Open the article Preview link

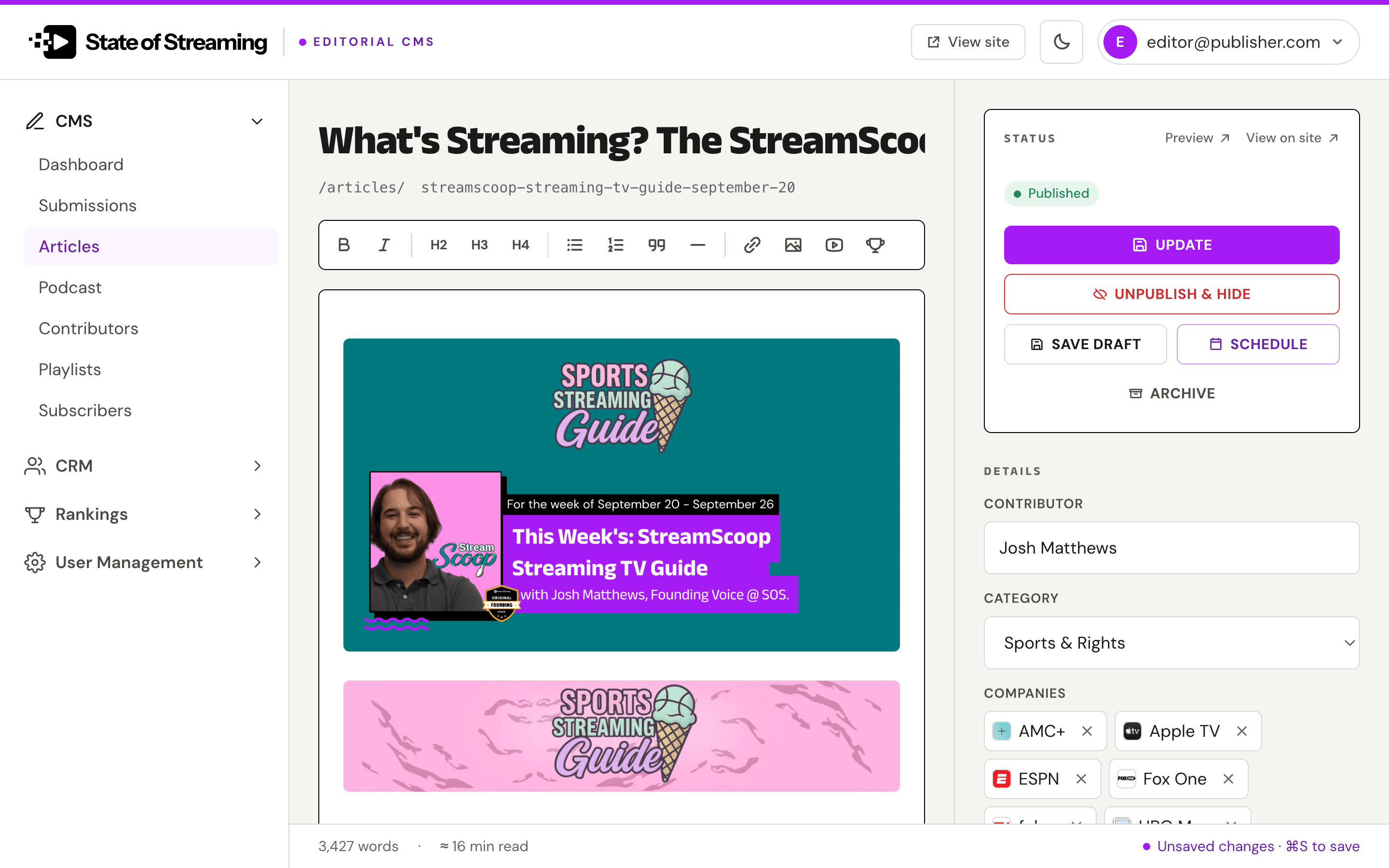[1198, 138]
